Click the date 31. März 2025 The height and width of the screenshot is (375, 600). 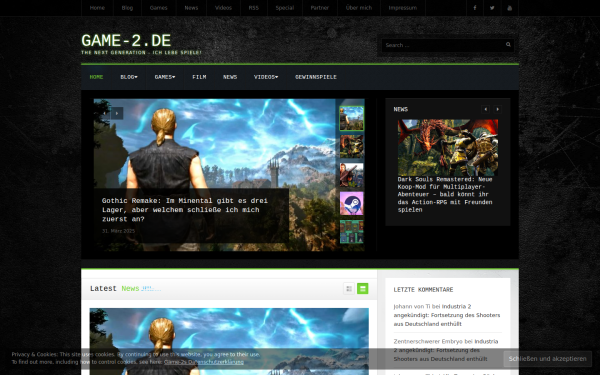[x=118, y=231]
